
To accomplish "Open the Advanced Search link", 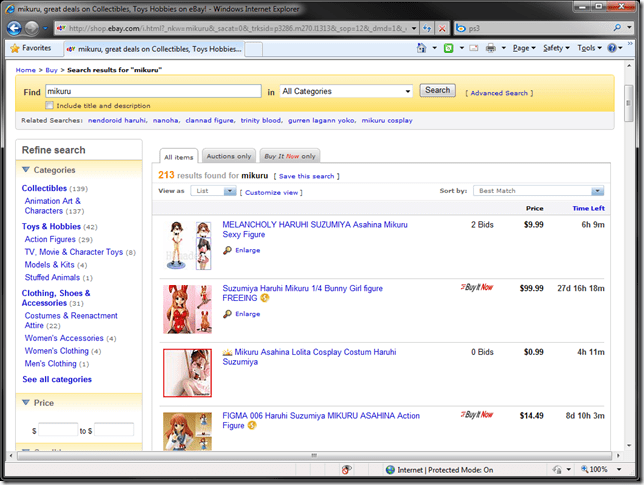I will tap(499, 93).
